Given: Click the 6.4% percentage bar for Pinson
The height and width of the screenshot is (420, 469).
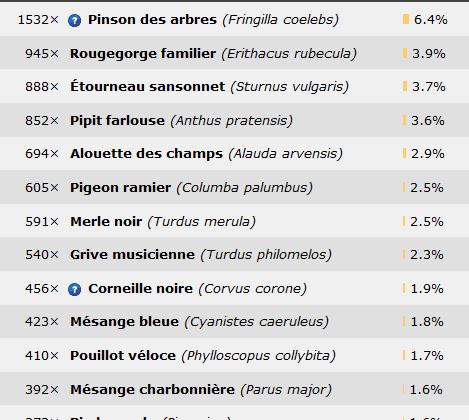Looking at the screenshot, I should [x=406, y=19].
